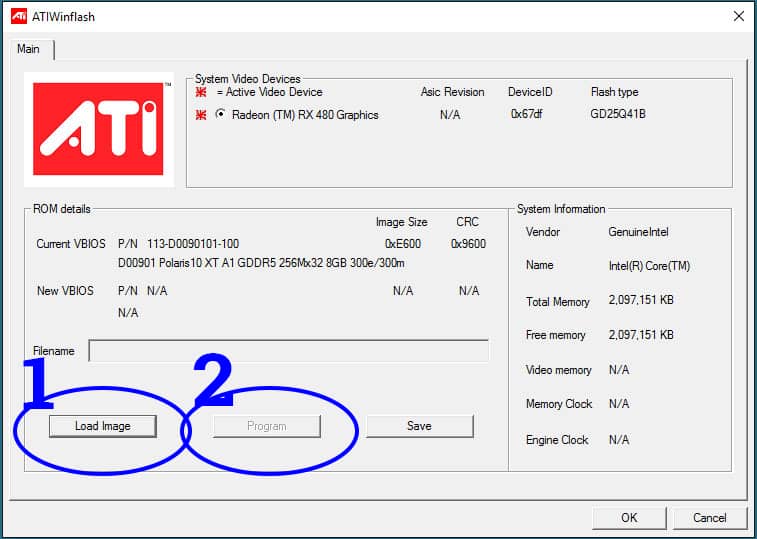This screenshot has width=757, height=539.
Task: Click the Load Image button
Action: tap(103, 426)
